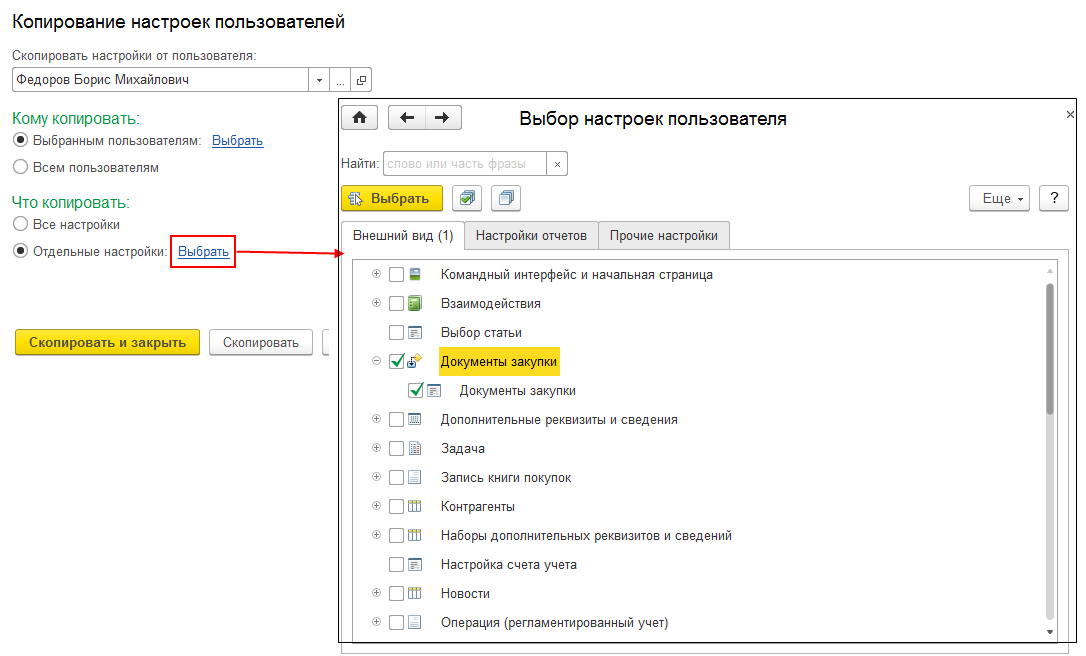Click the settings list vertical scrollbar

1049,350
